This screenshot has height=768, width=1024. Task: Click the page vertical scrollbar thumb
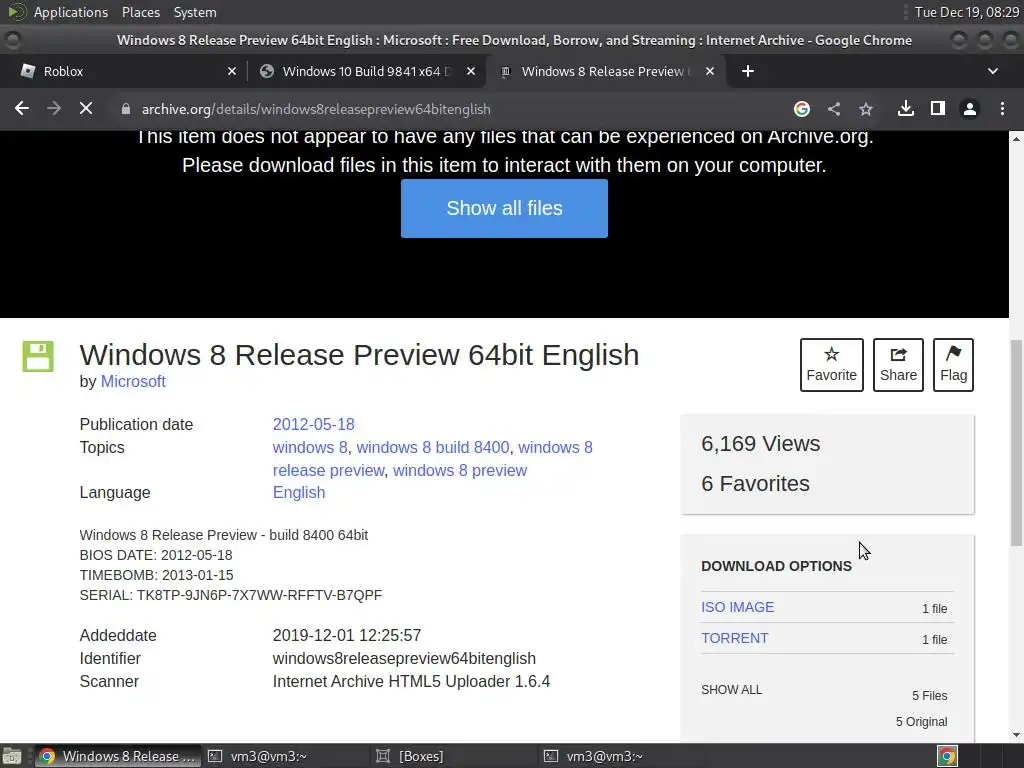pos(1016,443)
